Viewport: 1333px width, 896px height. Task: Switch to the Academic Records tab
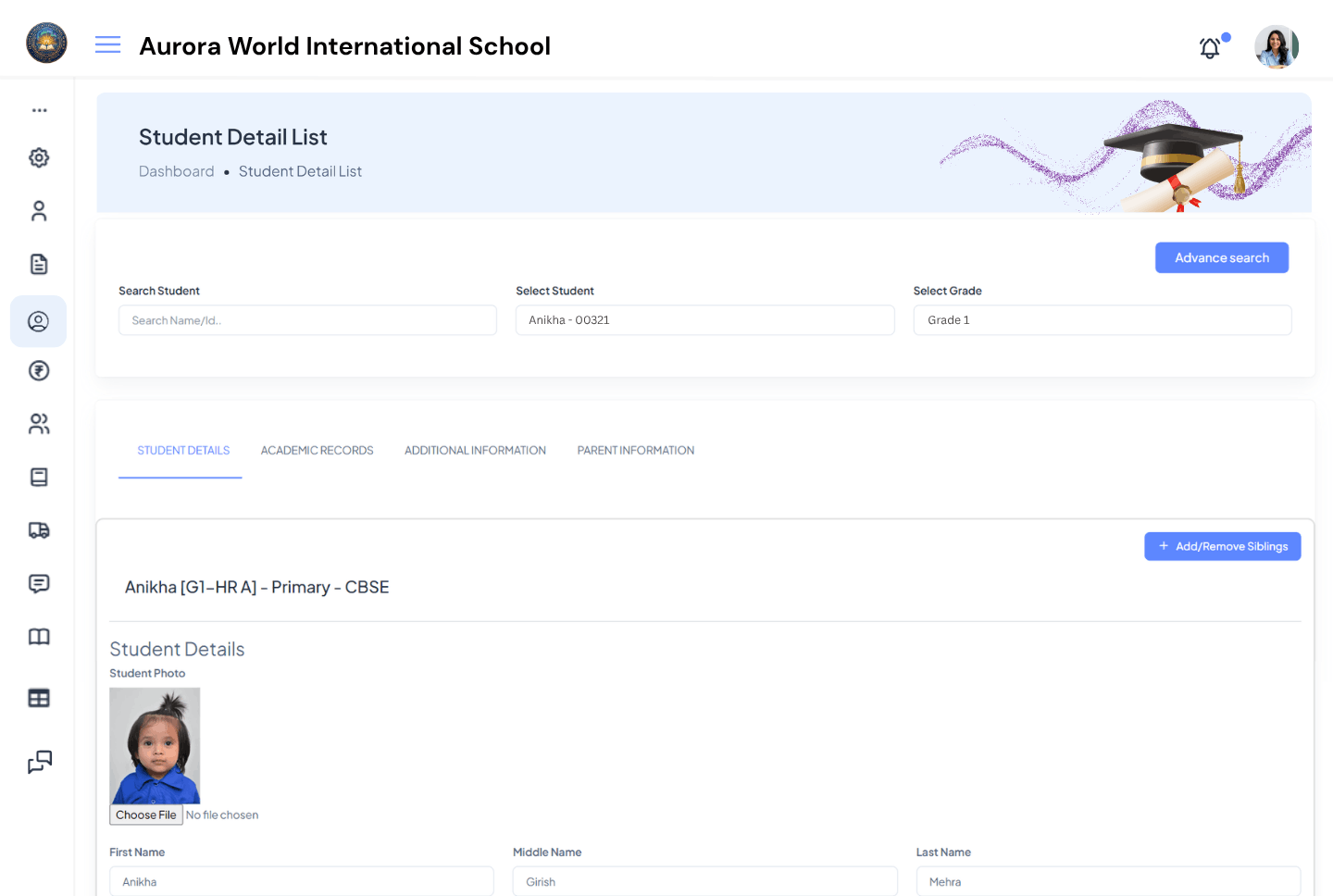(x=318, y=451)
